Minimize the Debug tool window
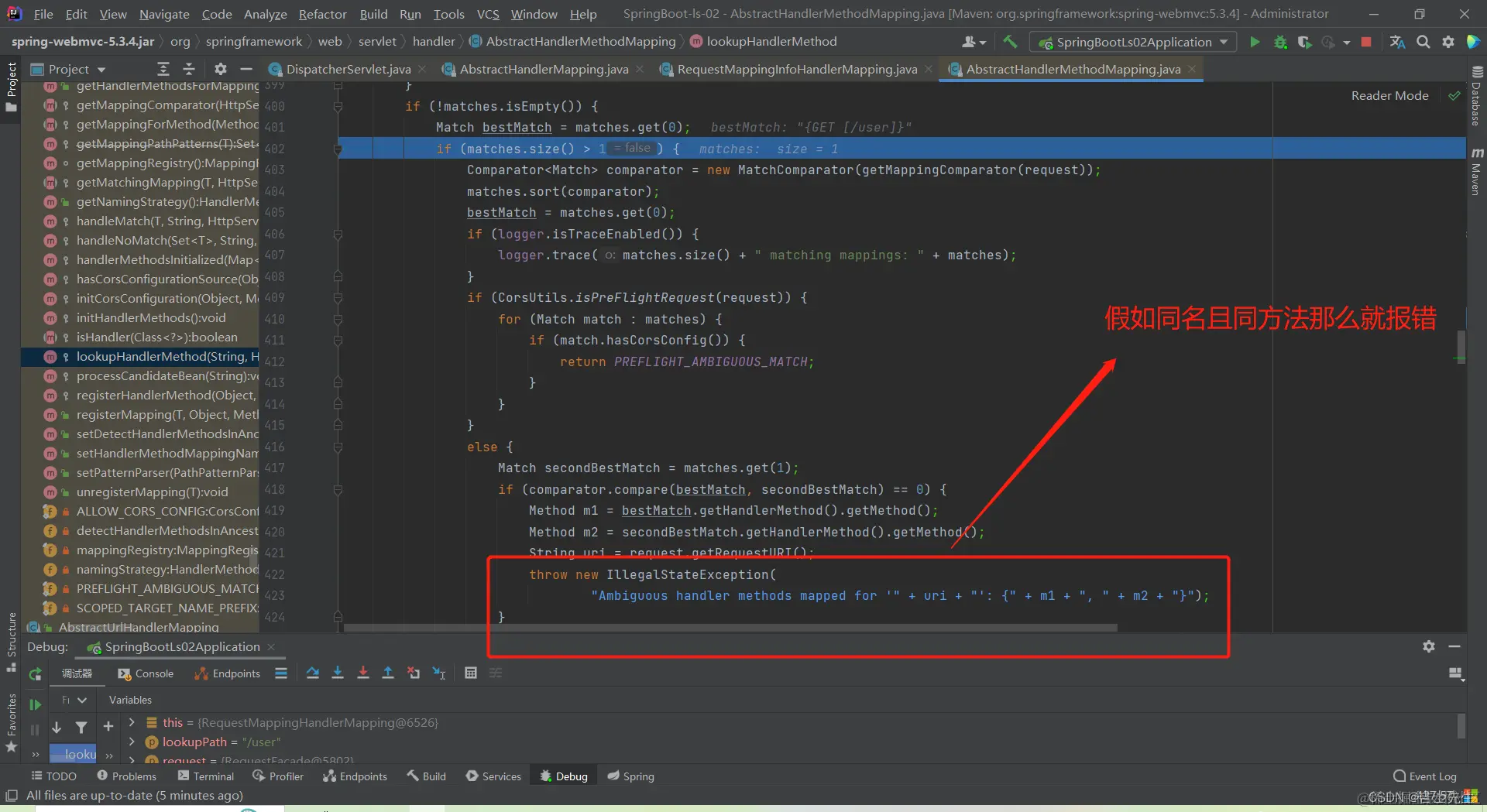Screen dimensions: 1487x812 click(1454, 646)
